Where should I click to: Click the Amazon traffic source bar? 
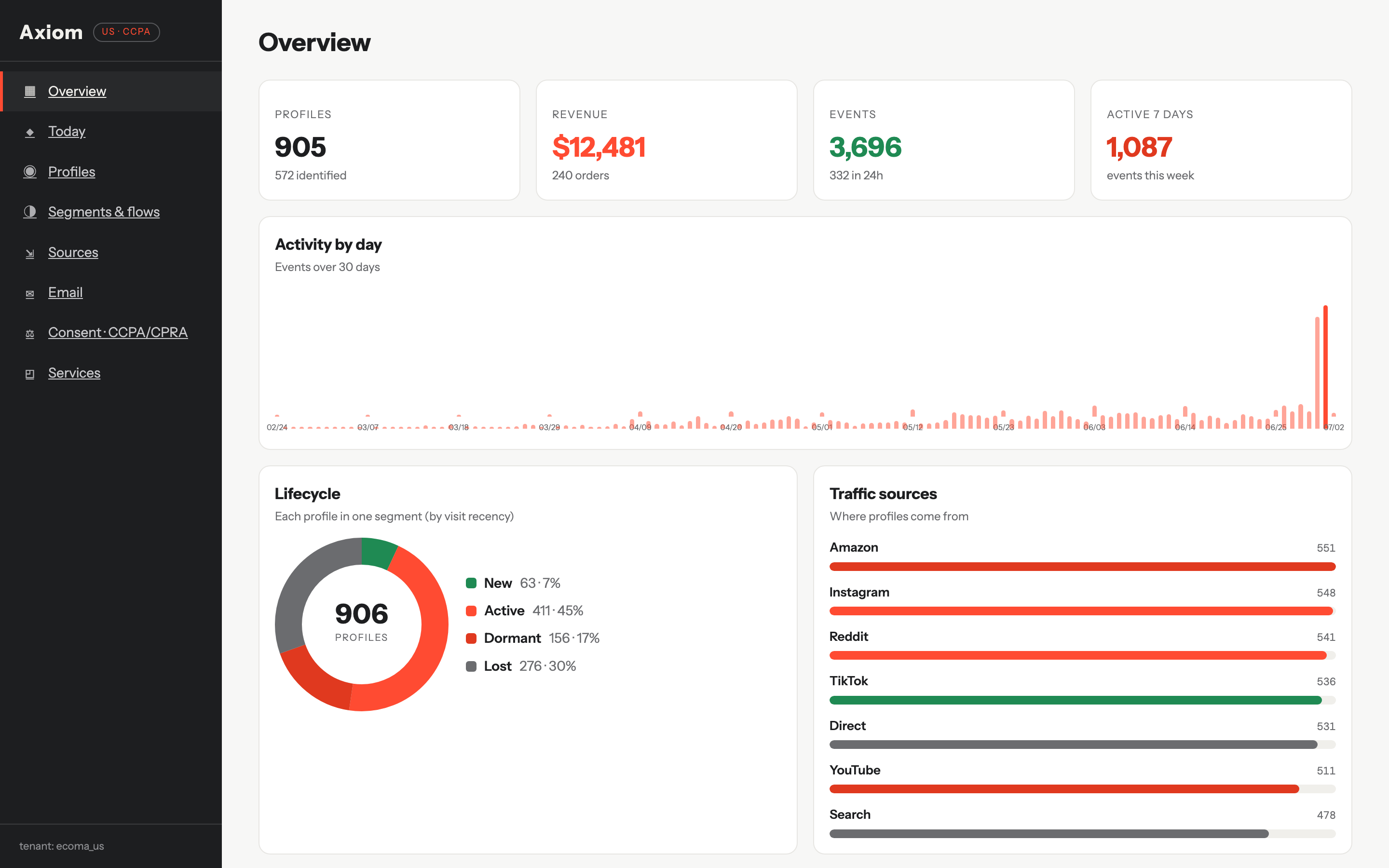click(1082, 567)
